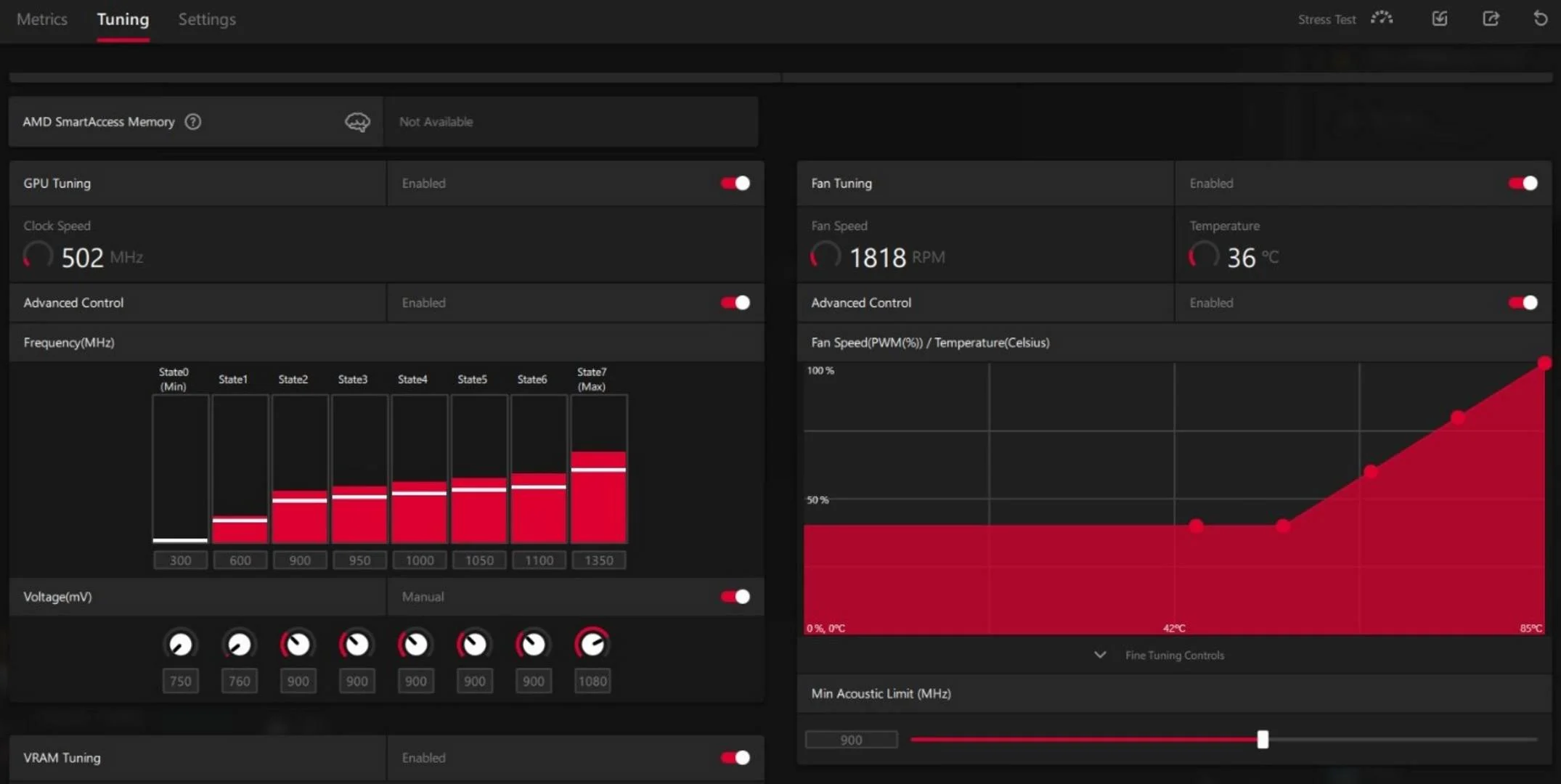The width and height of the screenshot is (1561, 784).
Task: Toggle GPU Advanced Control switch
Action: click(x=735, y=303)
